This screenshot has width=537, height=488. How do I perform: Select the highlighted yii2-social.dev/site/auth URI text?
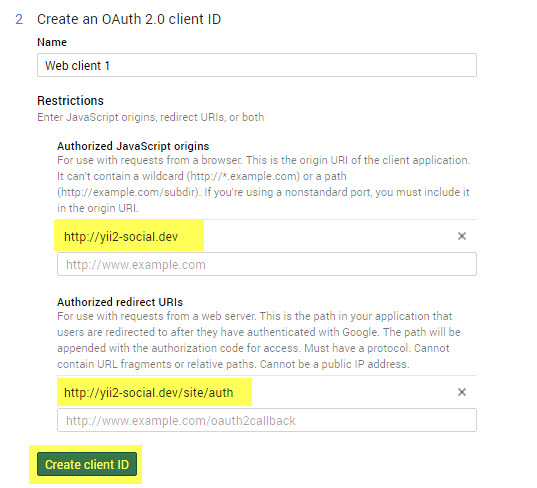point(149,392)
